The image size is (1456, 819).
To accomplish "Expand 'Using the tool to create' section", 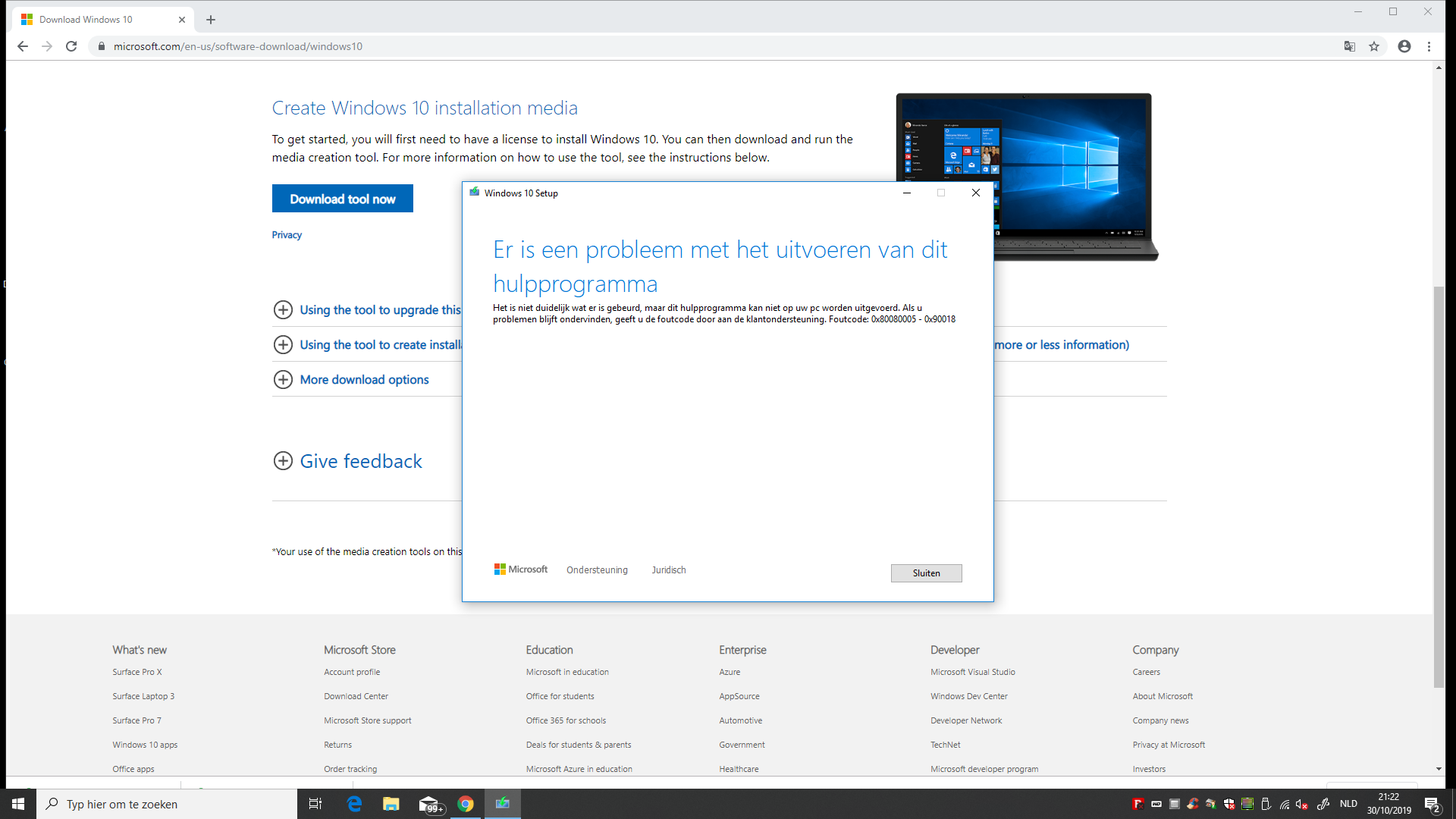I will coord(283,344).
